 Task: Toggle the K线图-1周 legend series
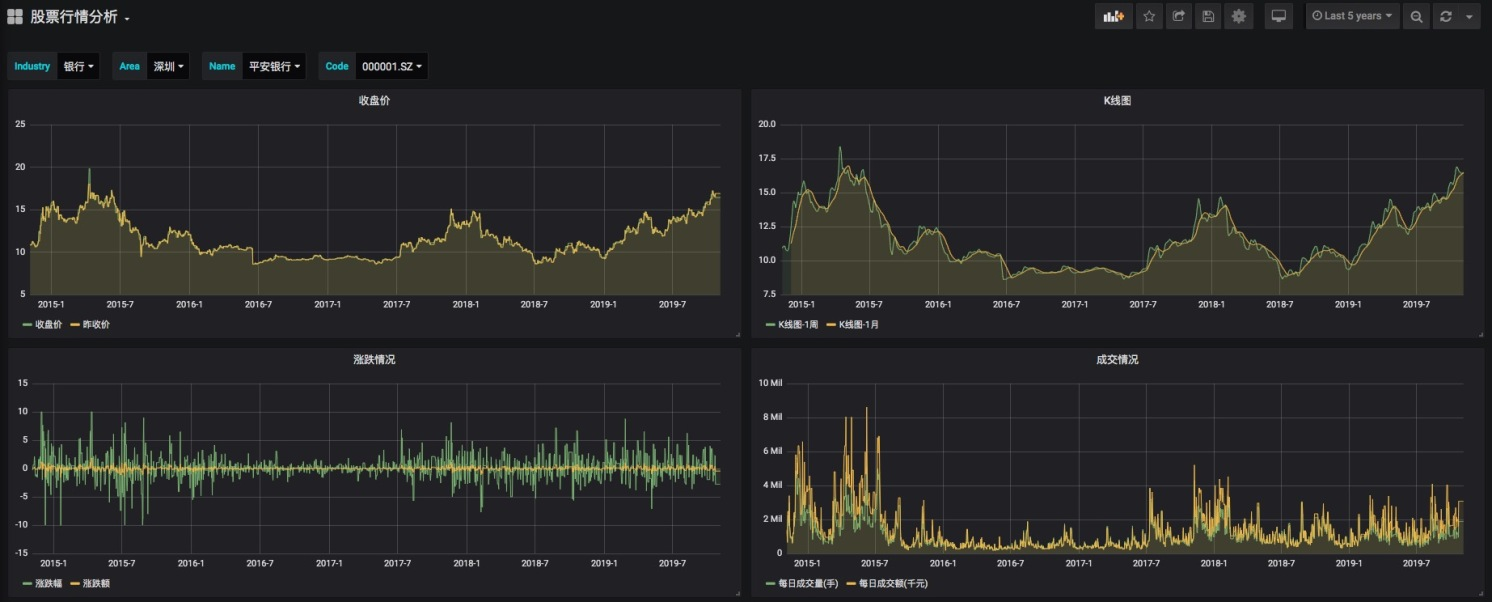point(800,325)
